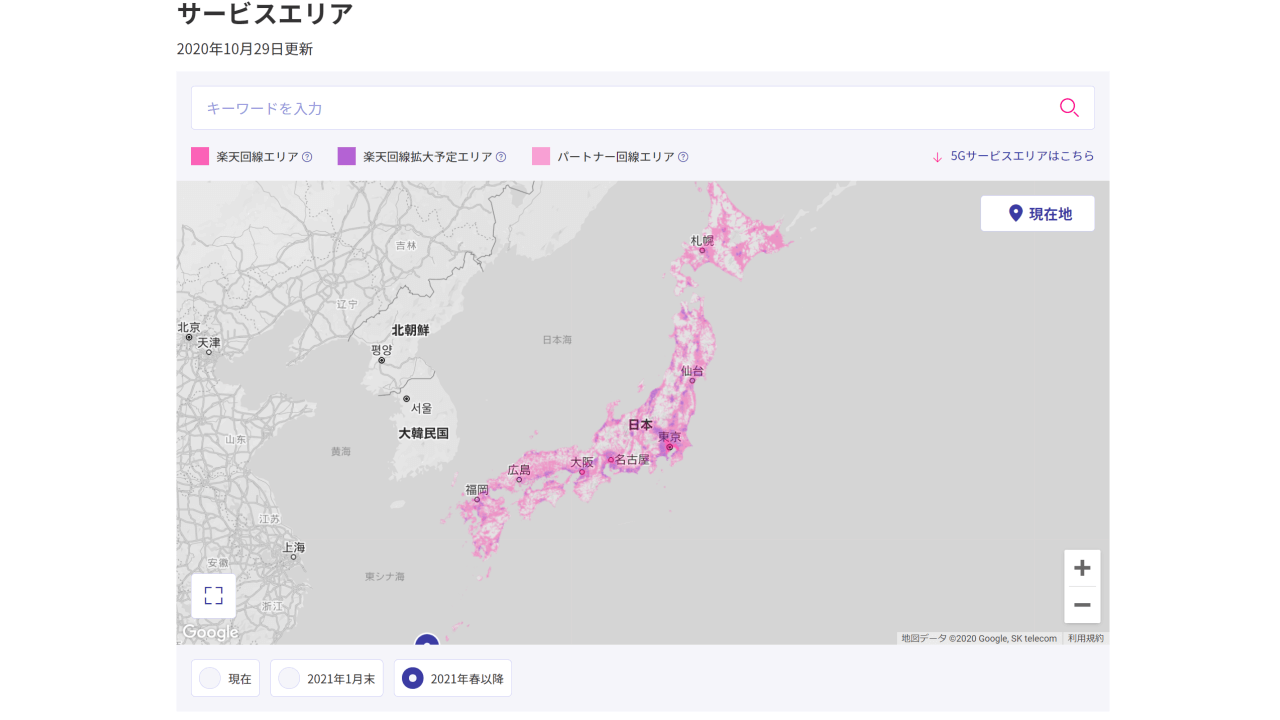Zoom in on the map
1280x720 pixels.
(x=1082, y=568)
